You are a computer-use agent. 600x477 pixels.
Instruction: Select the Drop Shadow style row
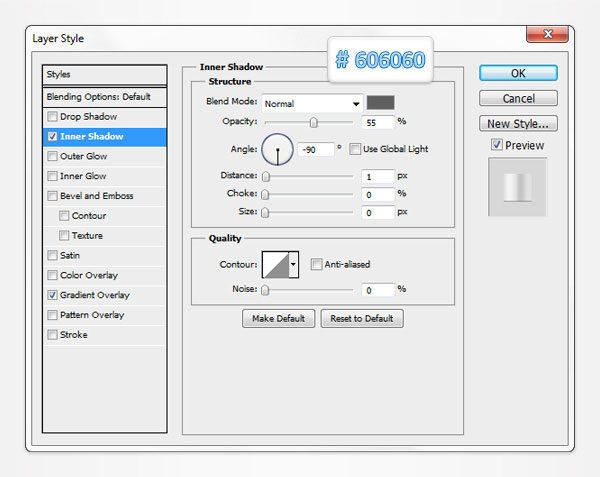(x=105, y=116)
